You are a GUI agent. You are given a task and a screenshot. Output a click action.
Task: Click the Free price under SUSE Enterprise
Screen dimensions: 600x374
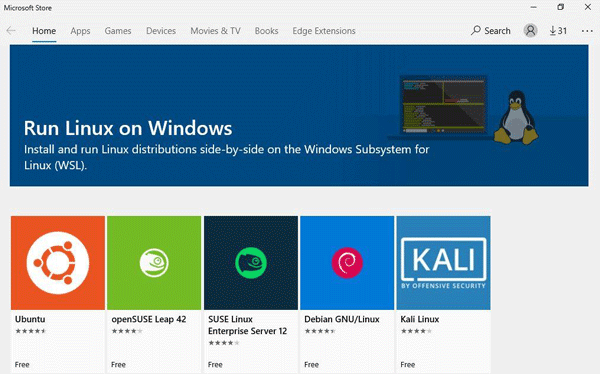(x=215, y=364)
